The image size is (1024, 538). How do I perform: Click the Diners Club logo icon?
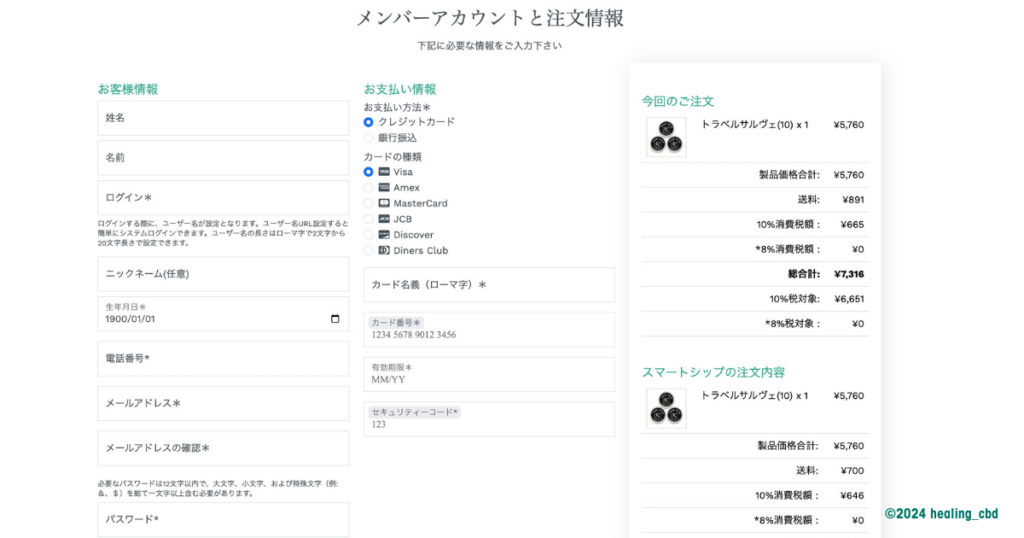click(384, 251)
